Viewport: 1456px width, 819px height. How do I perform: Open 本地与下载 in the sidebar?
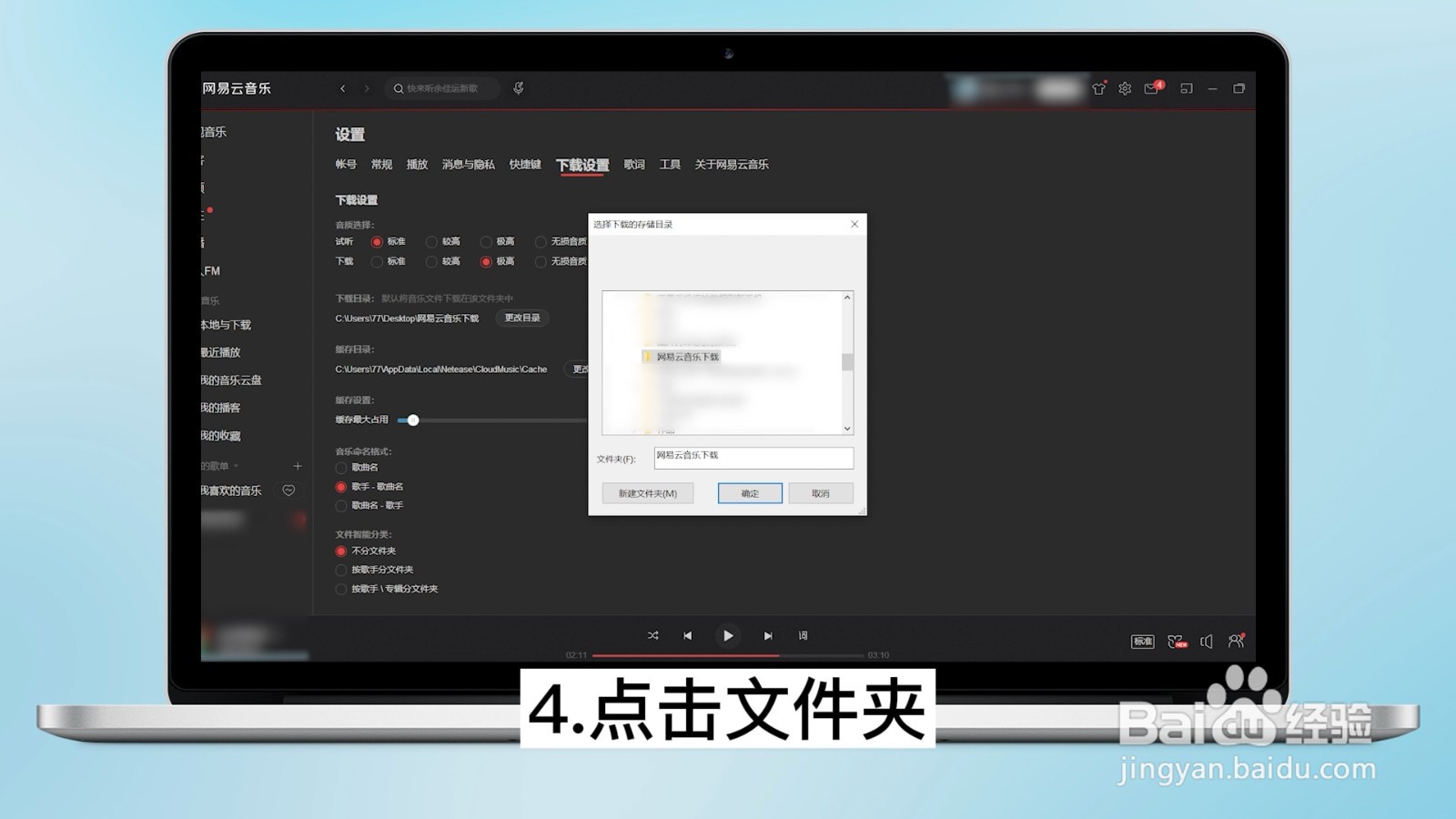coord(227,325)
